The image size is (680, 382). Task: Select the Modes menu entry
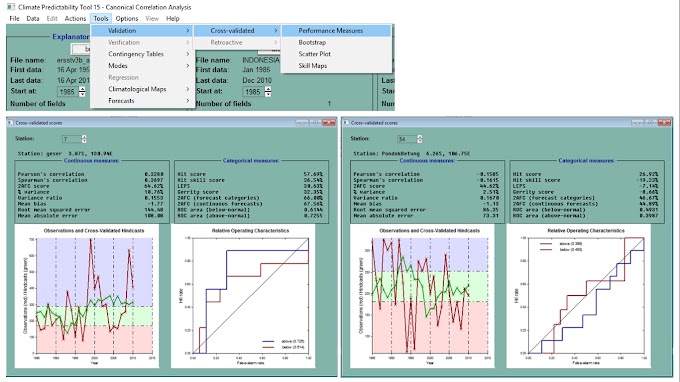coord(142,66)
